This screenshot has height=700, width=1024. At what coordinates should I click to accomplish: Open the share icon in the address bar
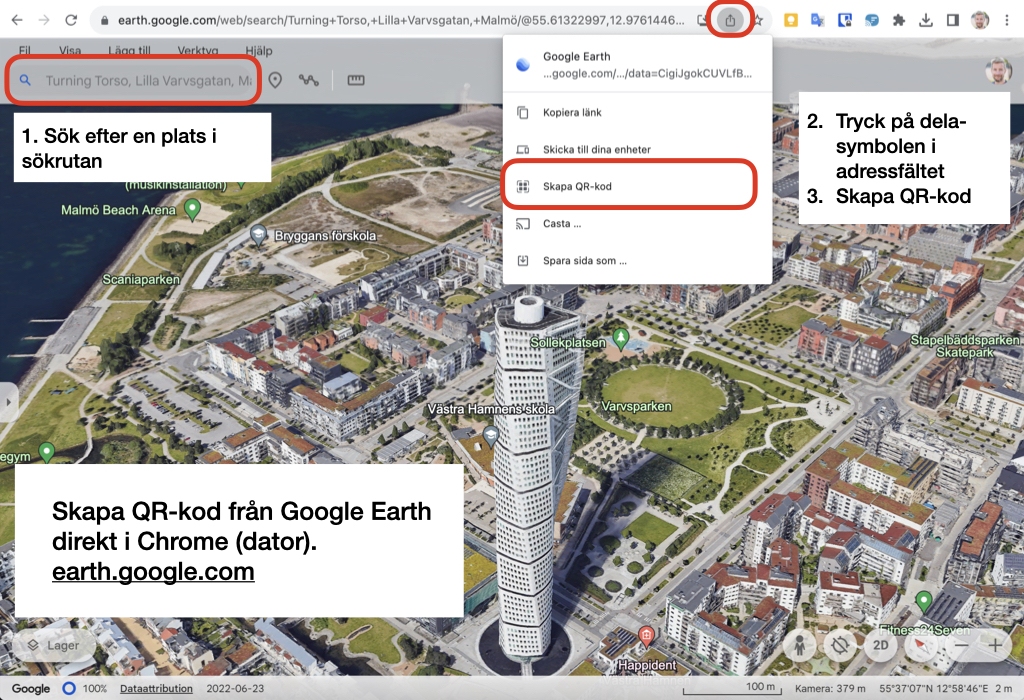(730, 20)
